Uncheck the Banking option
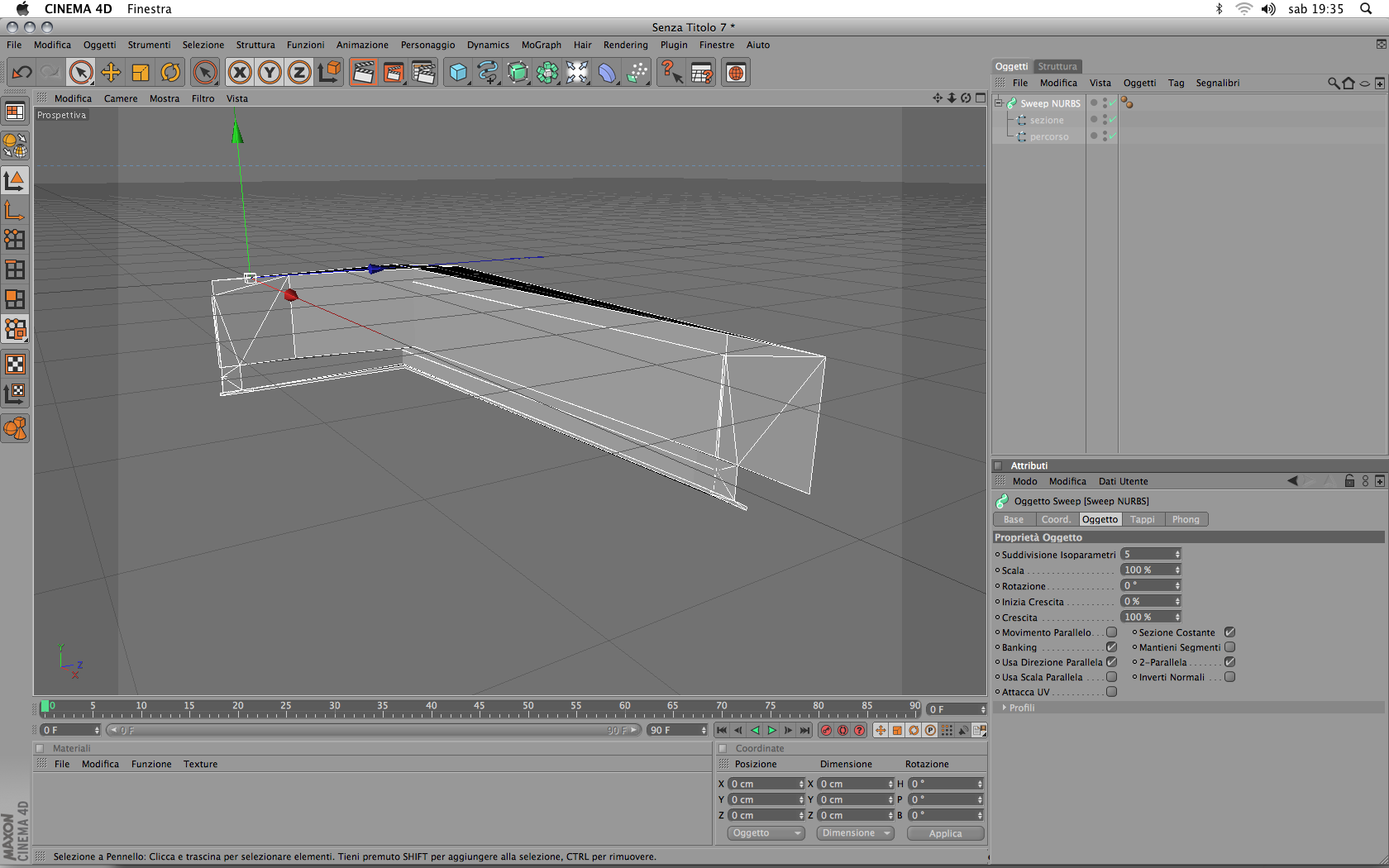Screen dimensions: 1389x868 coord(1112,647)
